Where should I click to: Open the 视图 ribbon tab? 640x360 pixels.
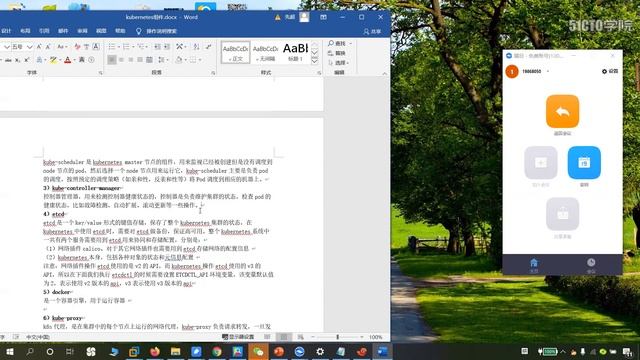[x=101, y=31]
